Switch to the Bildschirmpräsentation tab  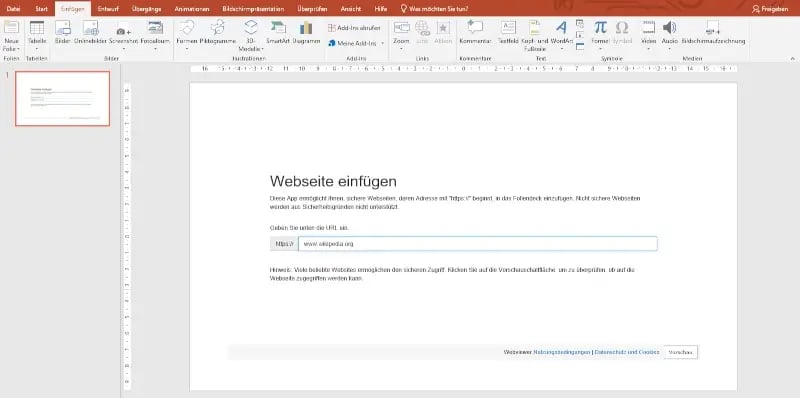pos(253,9)
